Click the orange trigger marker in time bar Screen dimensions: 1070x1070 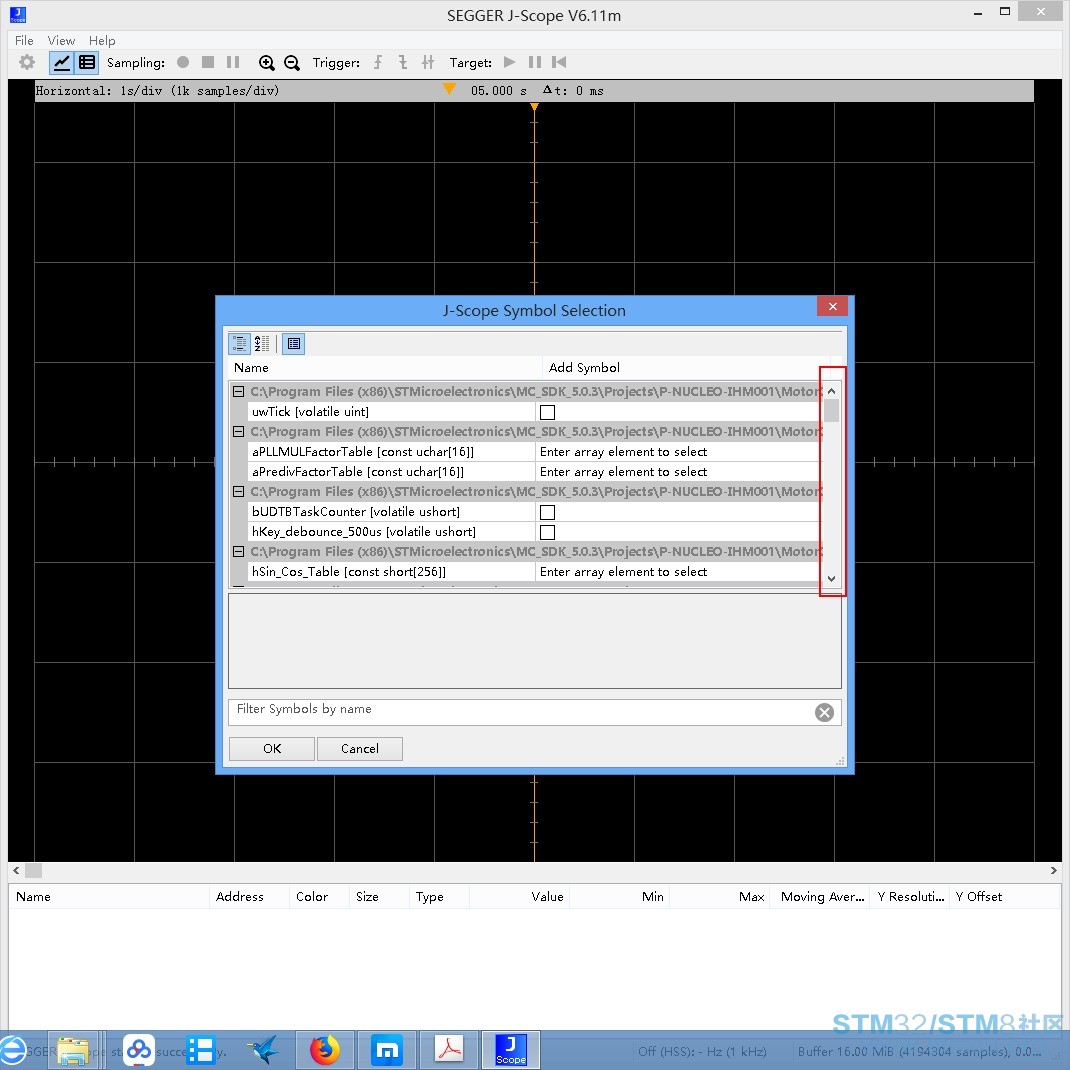[x=449, y=89]
